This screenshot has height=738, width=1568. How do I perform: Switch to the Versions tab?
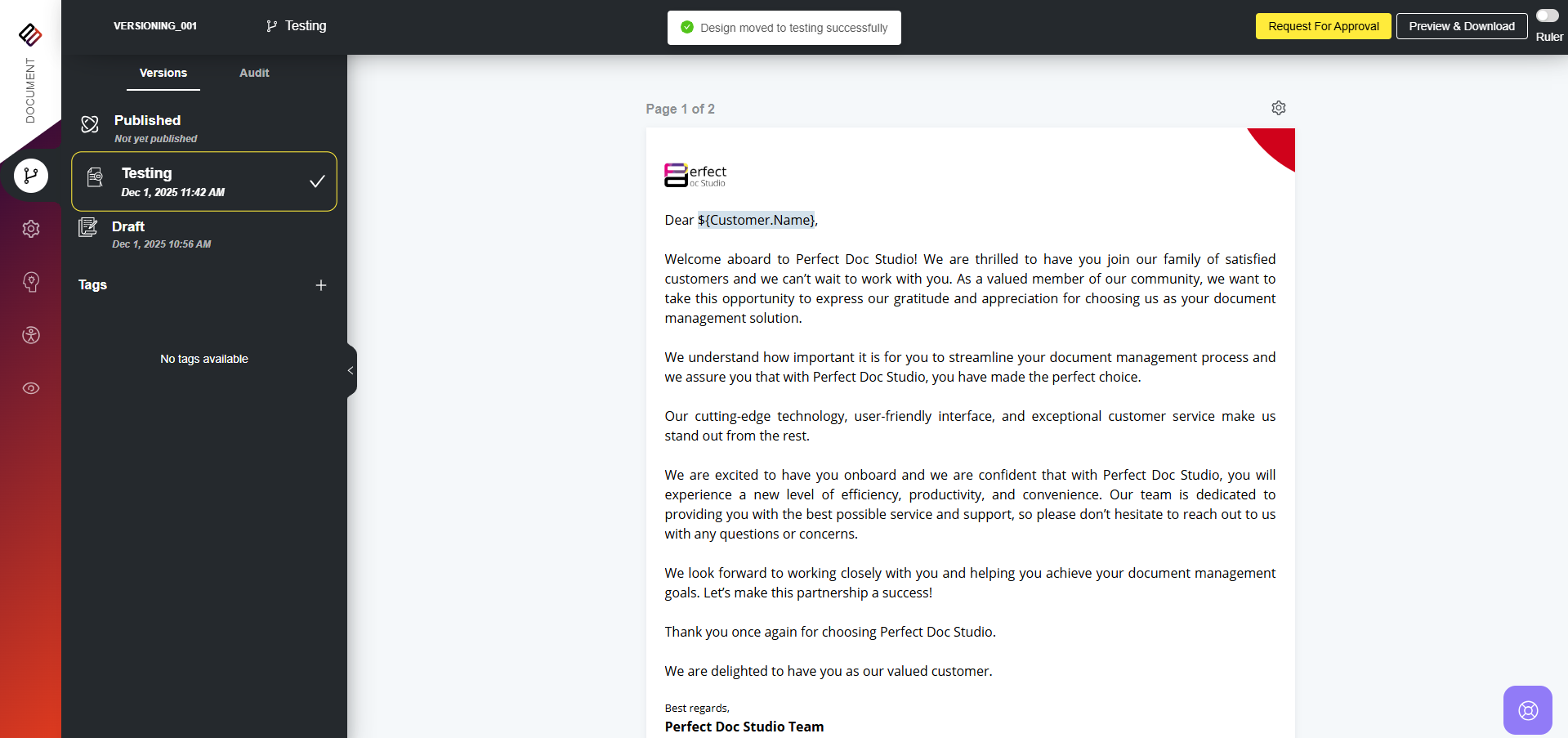[x=163, y=73]
